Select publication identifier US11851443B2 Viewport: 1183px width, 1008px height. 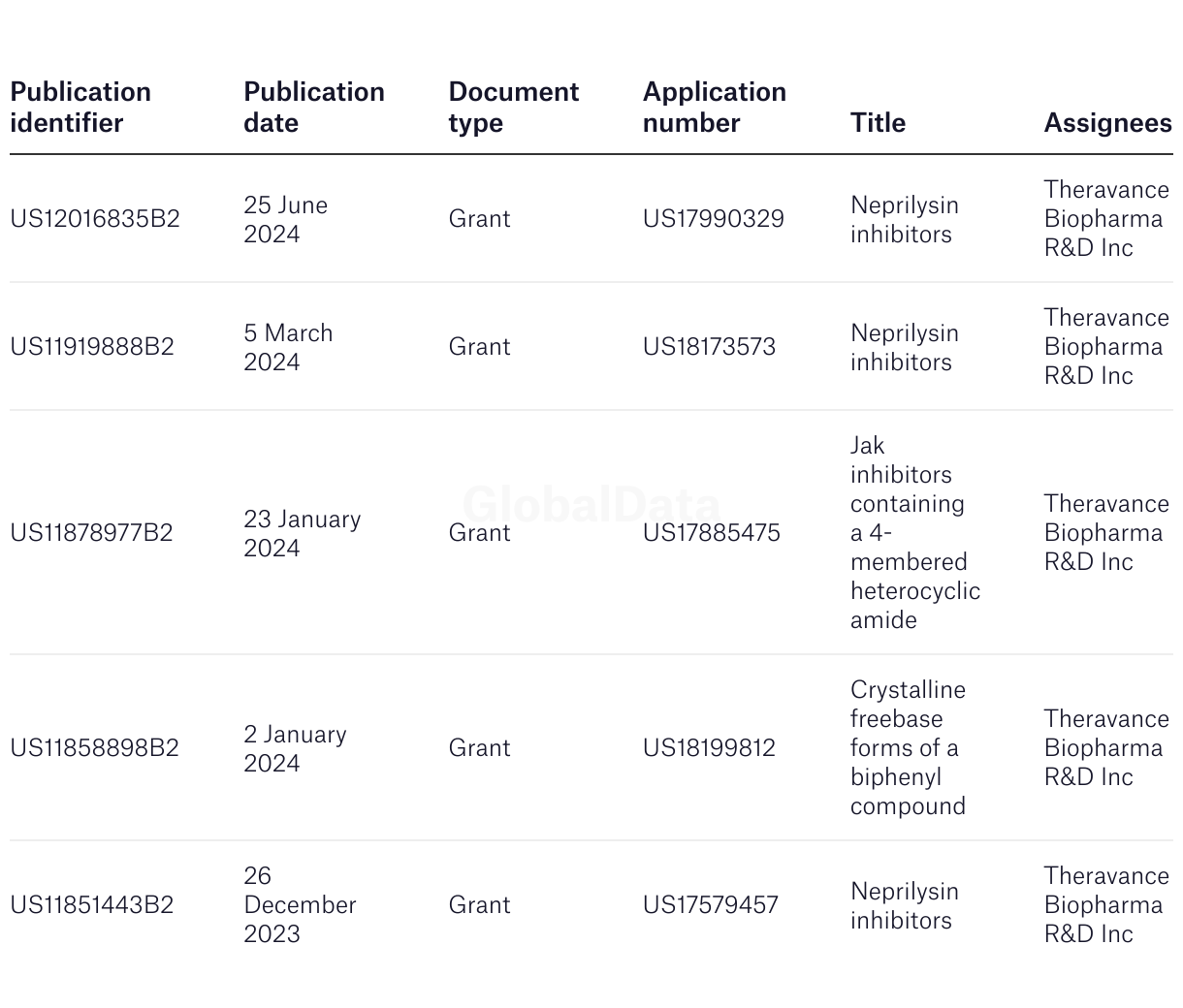click(x=92, y=905)
